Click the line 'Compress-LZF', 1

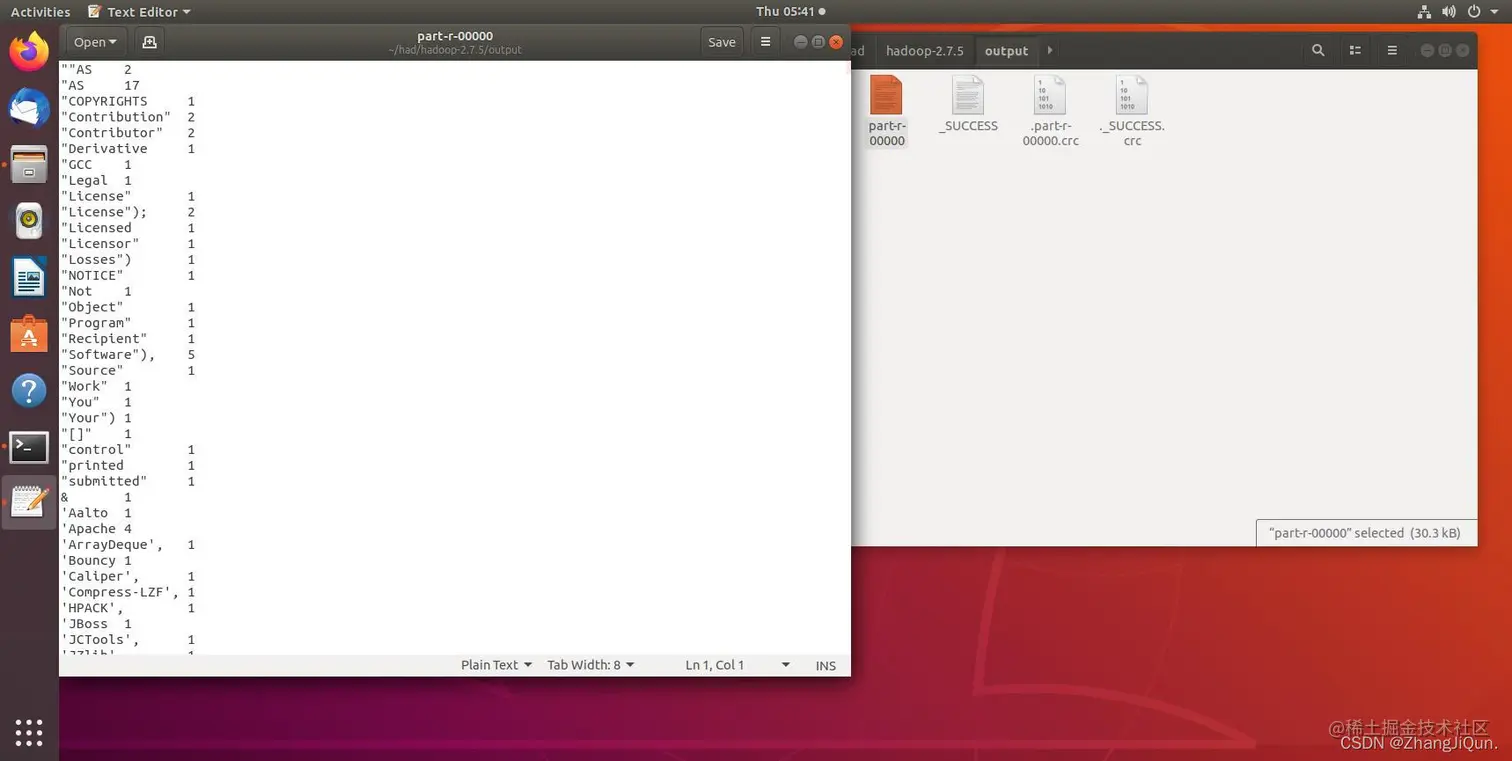[128, 592]
